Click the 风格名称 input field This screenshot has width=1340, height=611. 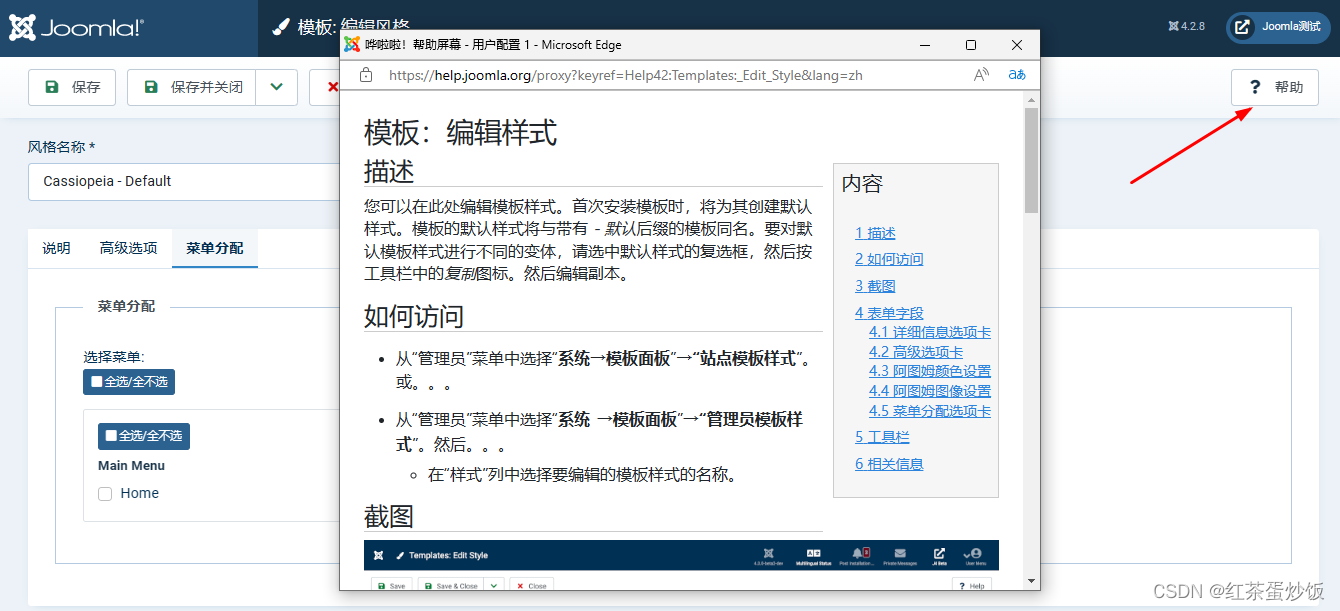click(184, 181)
